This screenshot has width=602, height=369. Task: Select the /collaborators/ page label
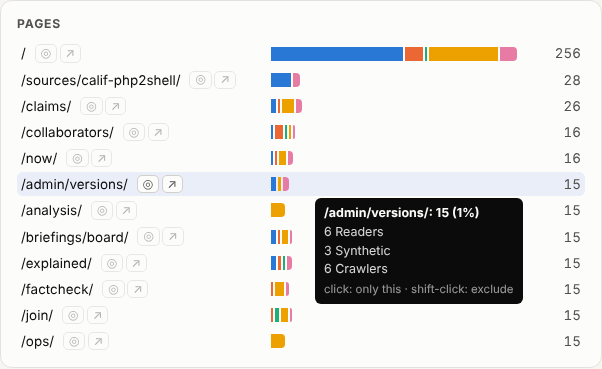click(67, 132)
